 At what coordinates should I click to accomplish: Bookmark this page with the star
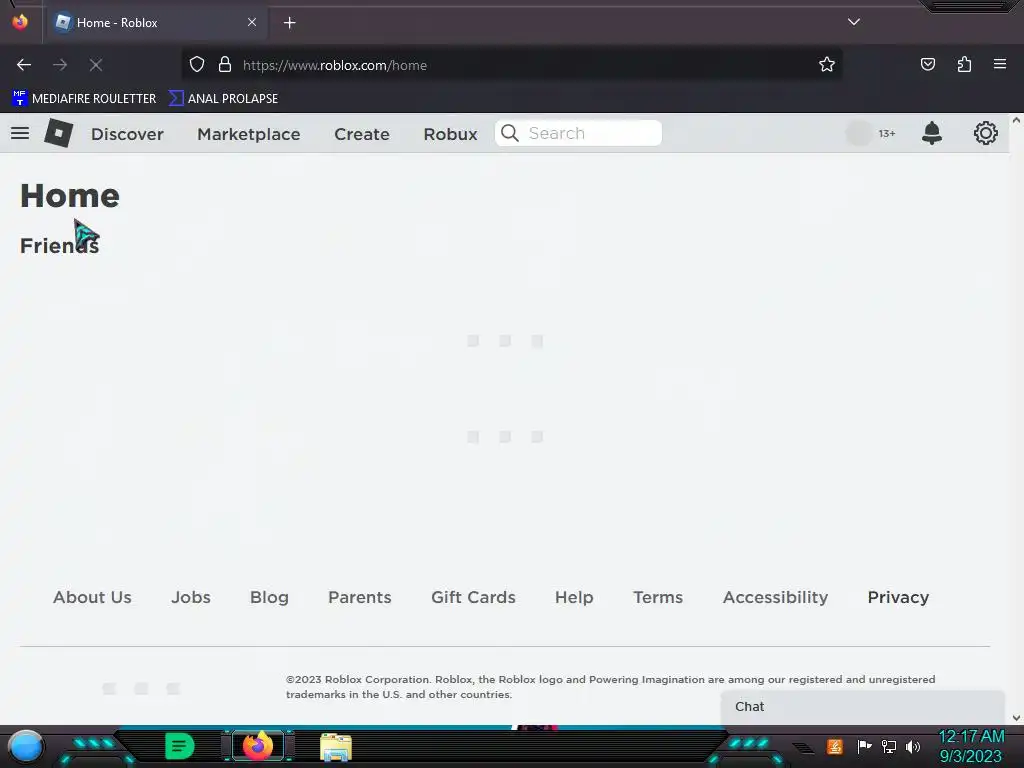[x=827, y=64]
